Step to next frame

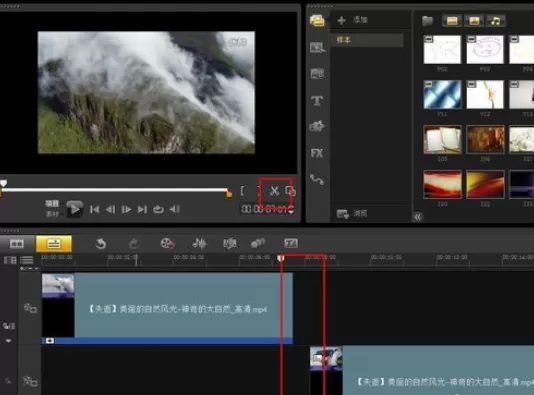coord(126,209)
